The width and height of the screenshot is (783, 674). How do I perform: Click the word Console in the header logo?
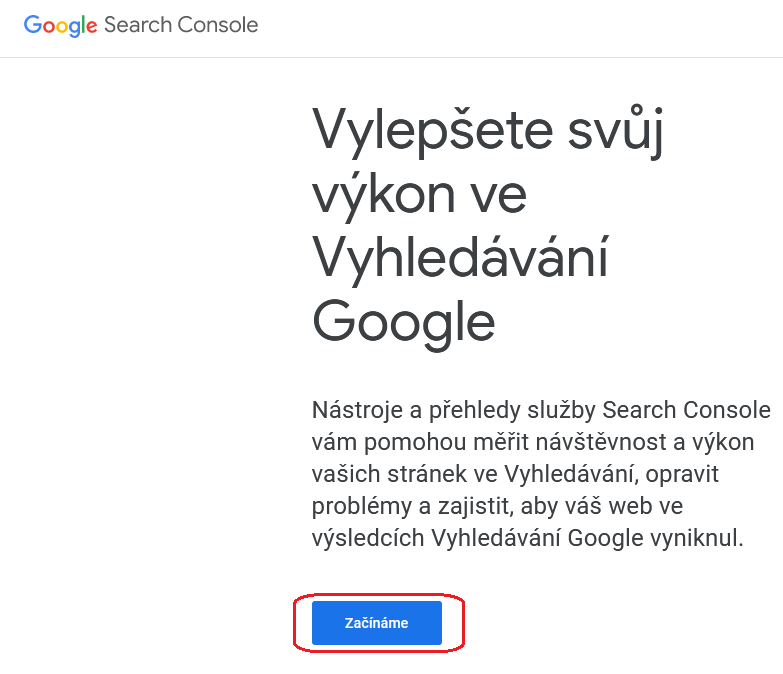point(218,25)
